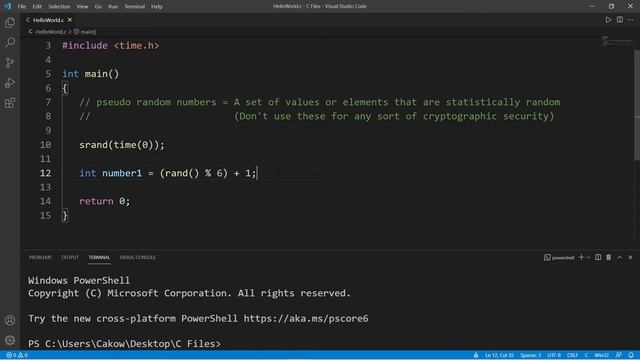This screenshot has height=360, width=640.
Task: Open the Explorer view in activity bar
Action: tap(10, 22)
